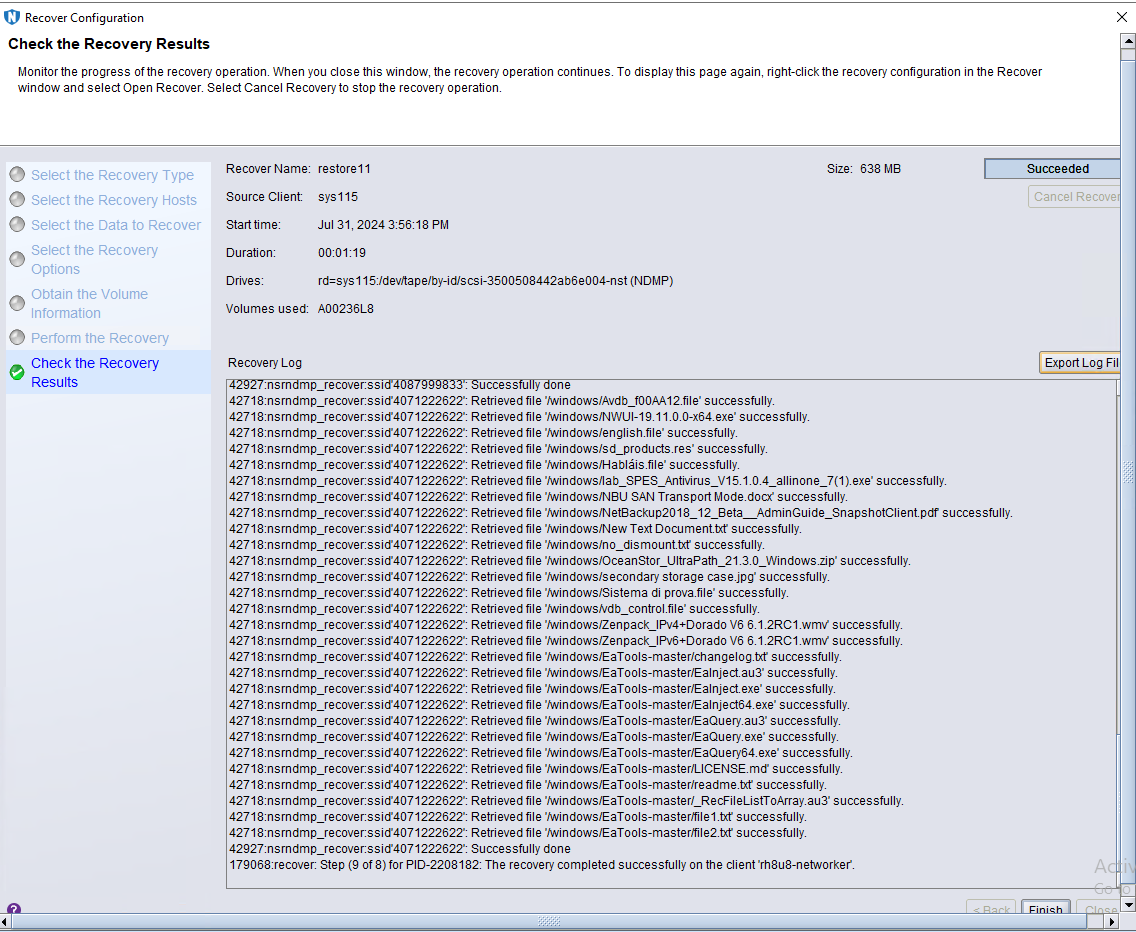Image resolution: width=1136 pixels, height=932 pixels.
Task: Select the log line for Sistema di prova.file
Action: 509,592
